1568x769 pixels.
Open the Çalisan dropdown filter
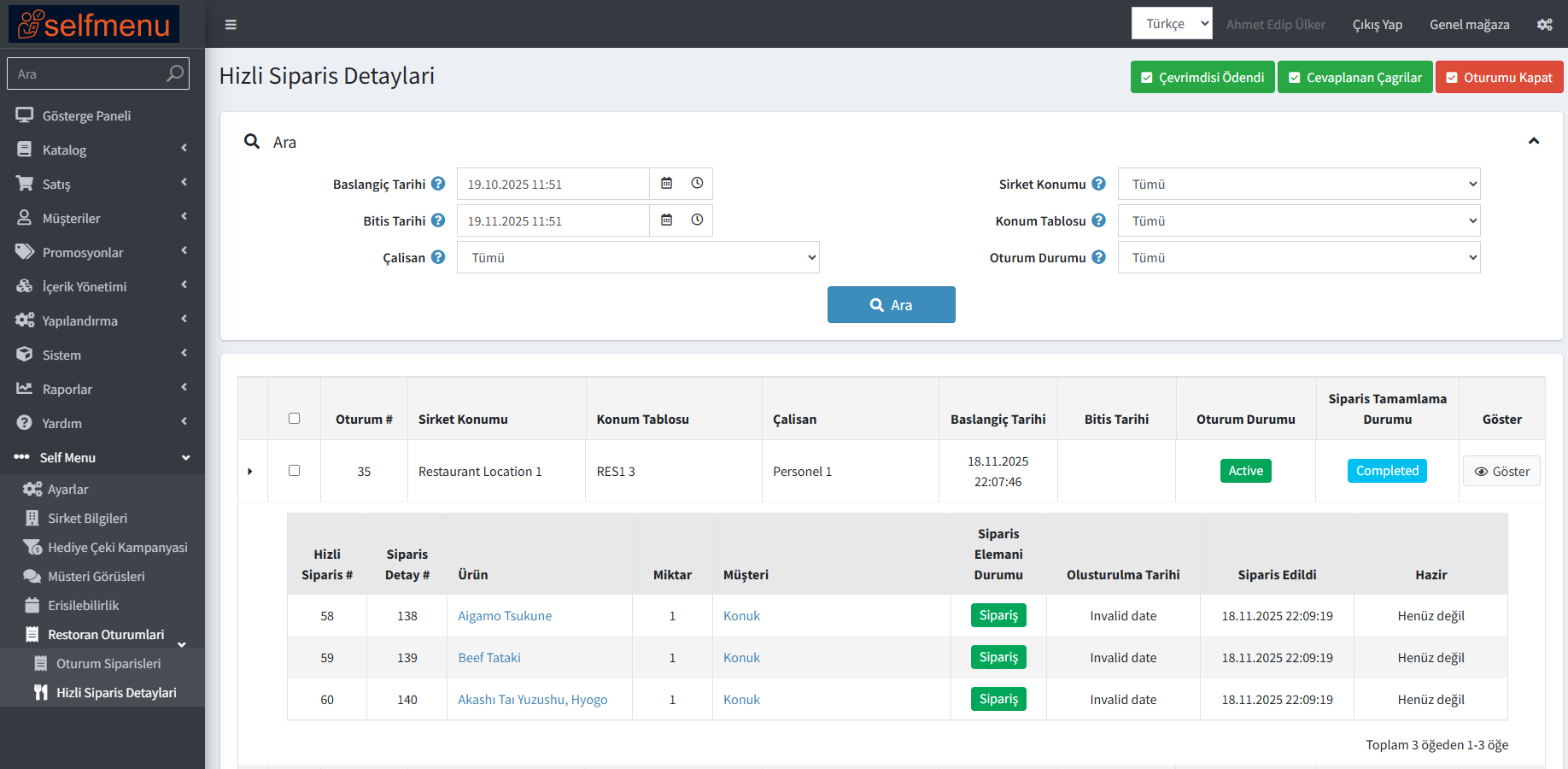coord(638,257)
